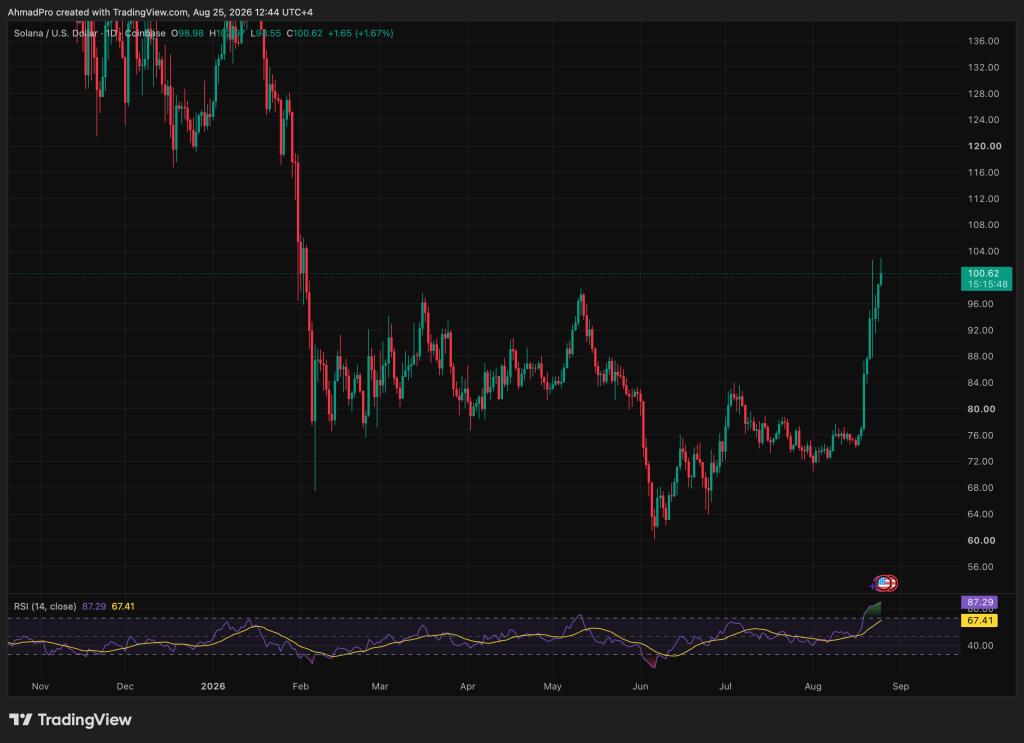Open the RSI (14, close) indicator legend
The height and width of the screenshot is (743, 1024).
tap(45, 607)
